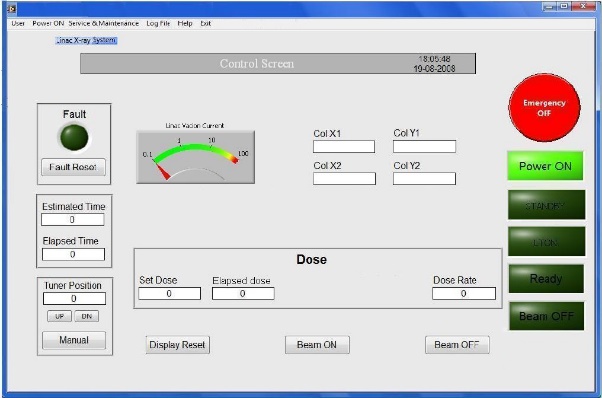
Task: Toggle the LTON status button
Action: point(546,241)
